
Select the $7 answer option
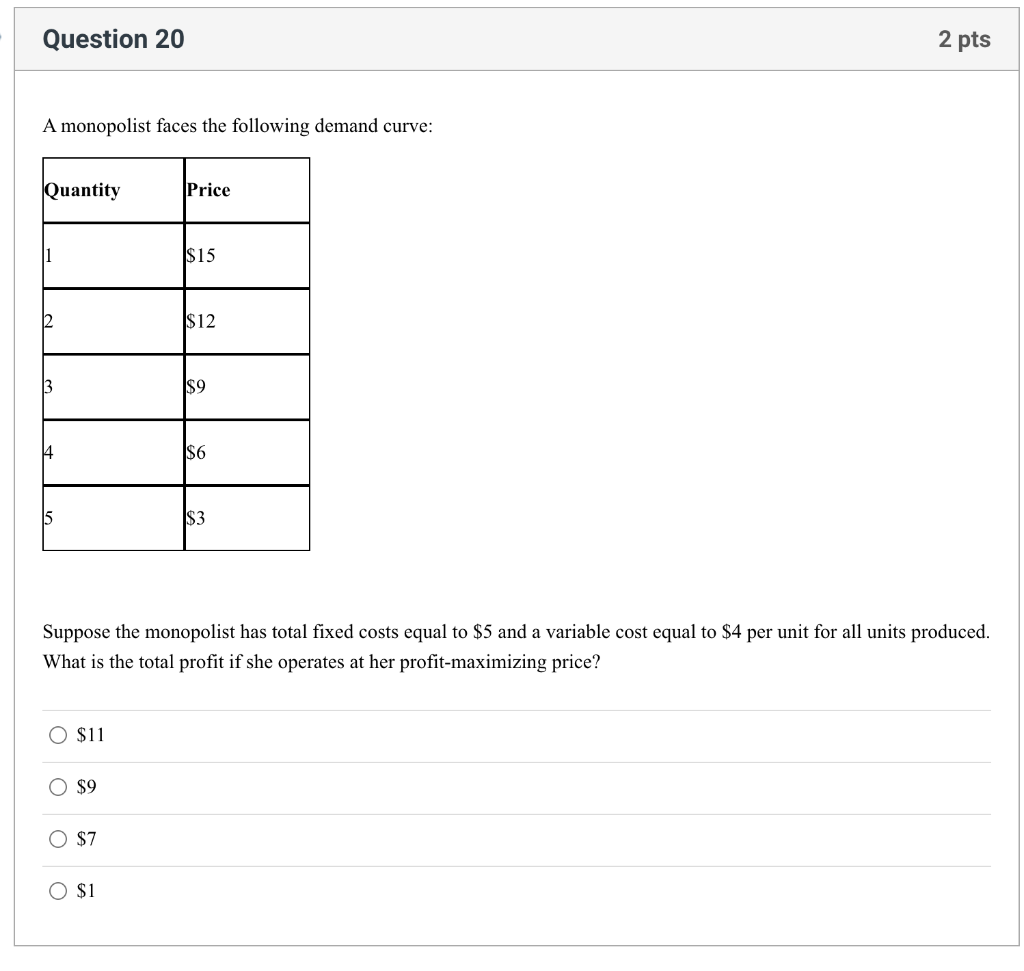pyautogui.click(x=58, y=840)
